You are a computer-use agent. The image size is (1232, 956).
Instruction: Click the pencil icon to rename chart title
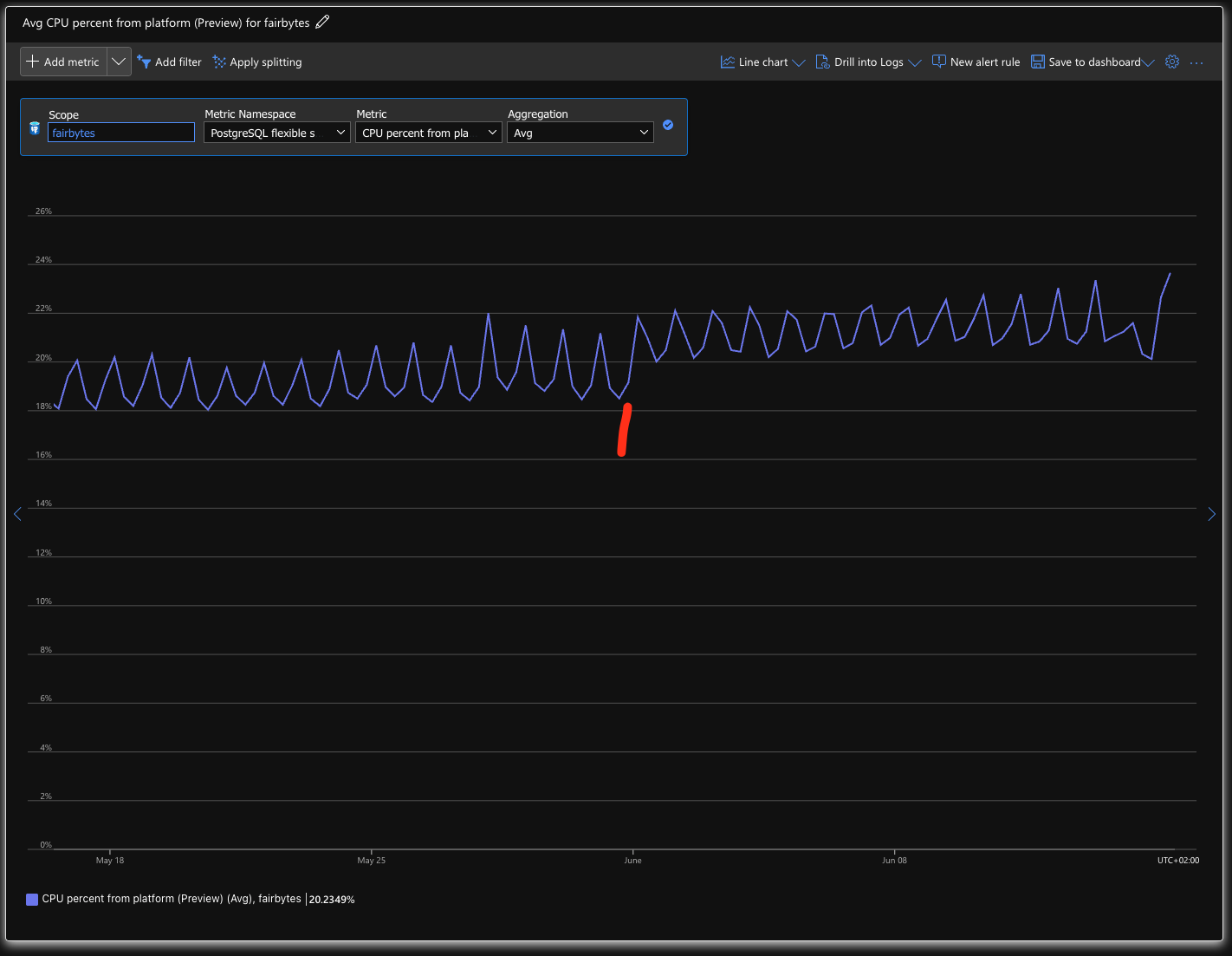point(322,23)
